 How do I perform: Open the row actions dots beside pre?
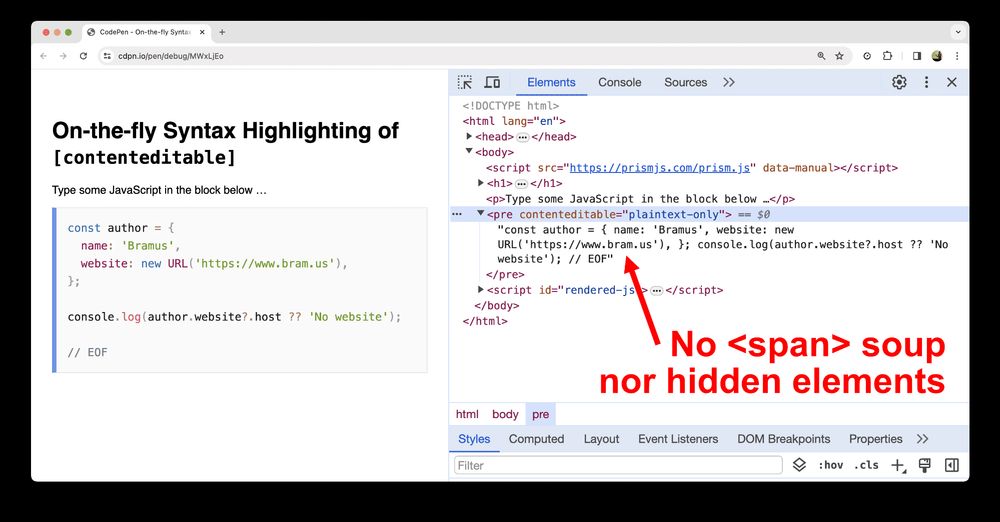tap(457, 214)
